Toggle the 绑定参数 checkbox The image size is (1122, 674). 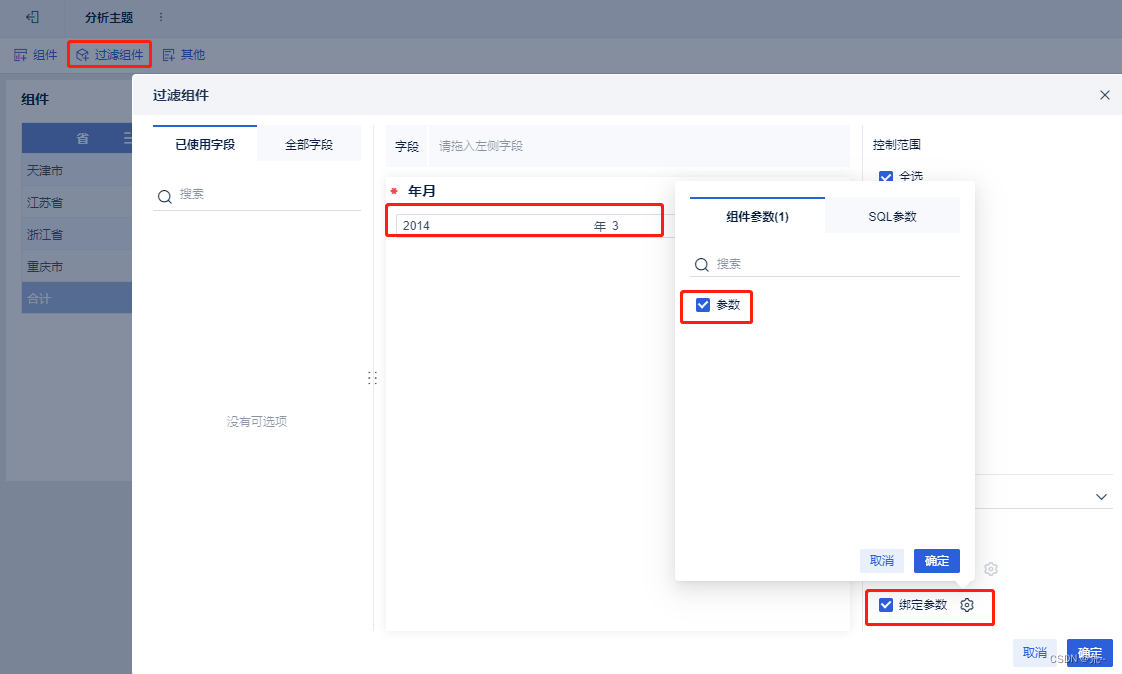click(x=886, y=605)
